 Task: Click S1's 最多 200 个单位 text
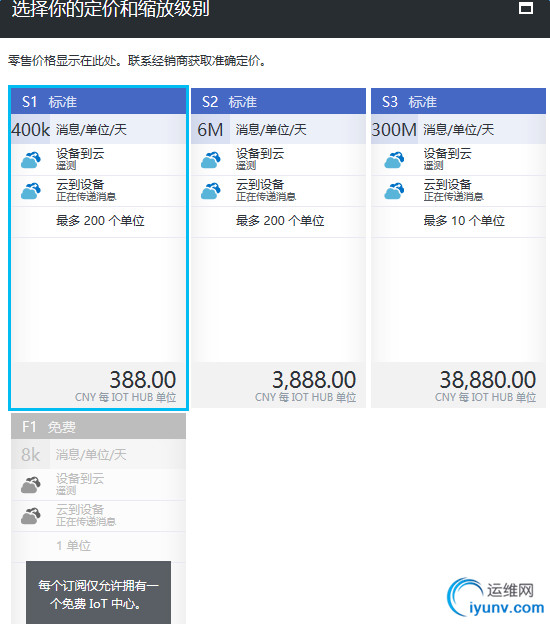coord(100,220)
